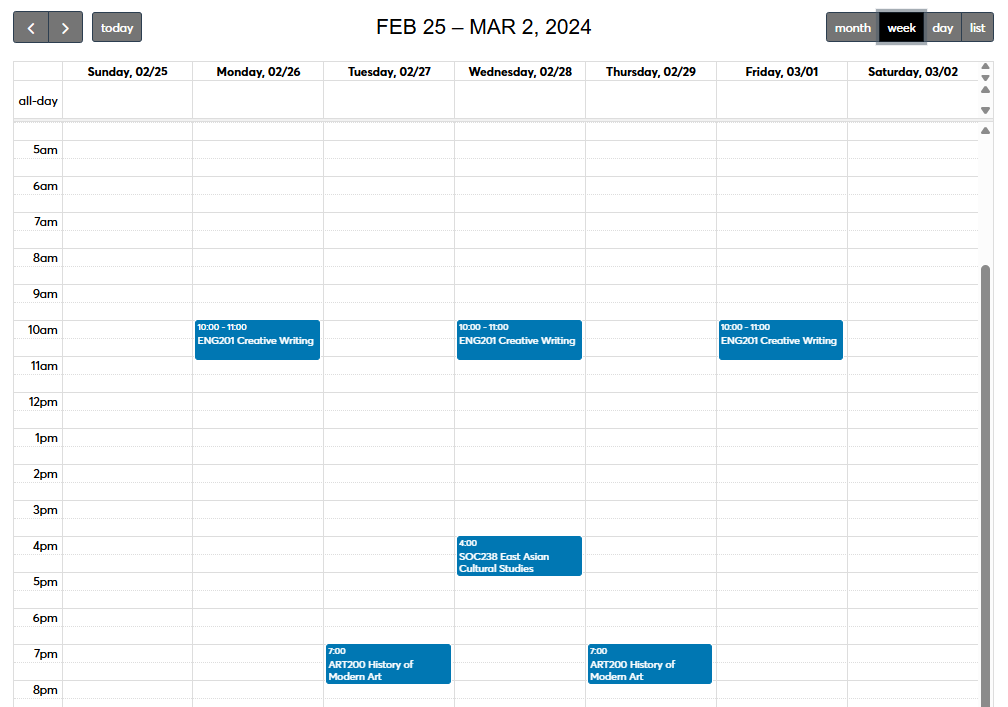Open Tuesday's ART200 History of Modern Art event
The width and height of the screenshot is (1008, 707).
pos(388,664)
